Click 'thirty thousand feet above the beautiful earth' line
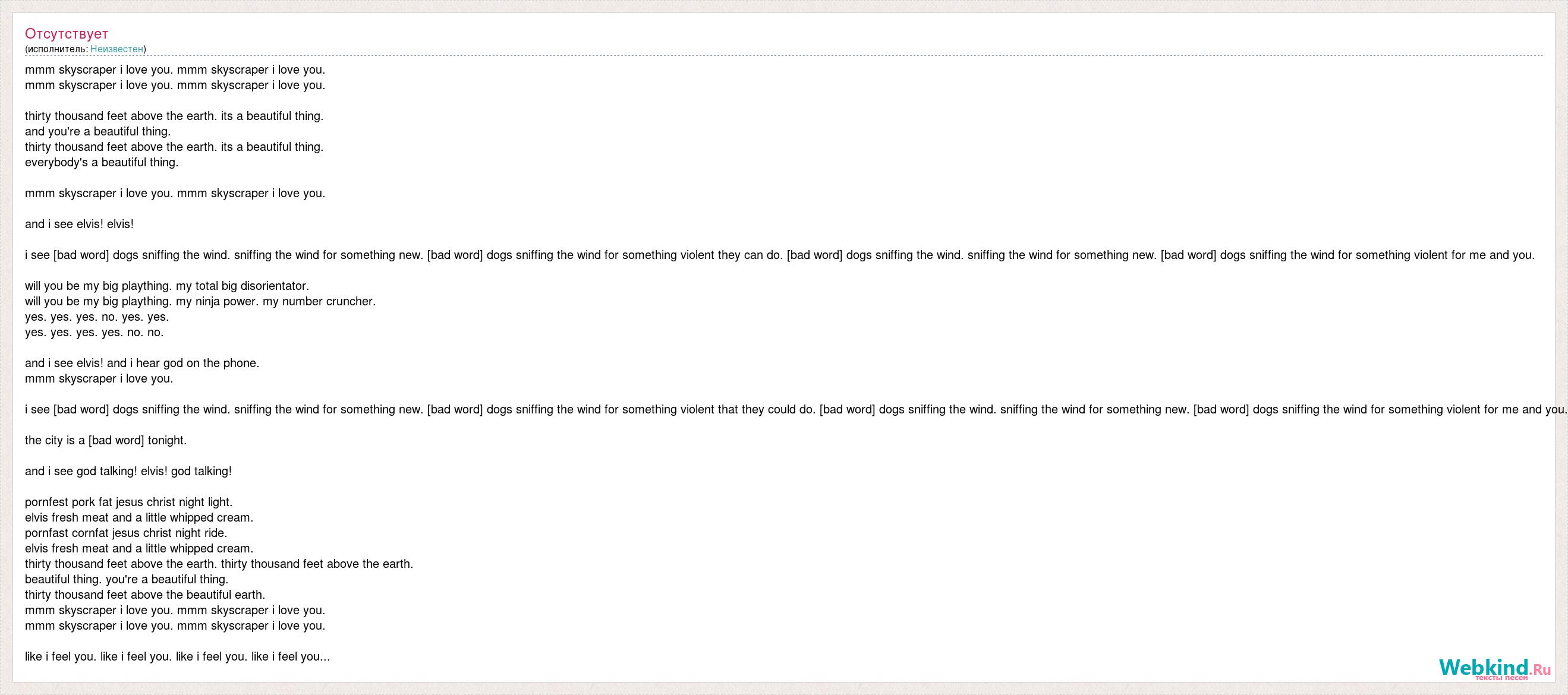 coord(145,595)
